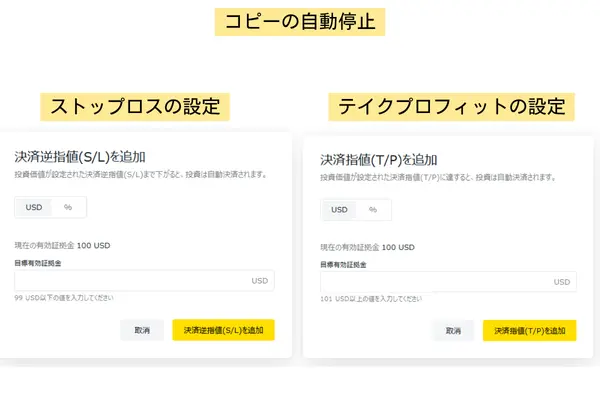This screenshot has height=400, width=600.
Task: Click the USD suffix in the S/L input
Action: [260, 281]
